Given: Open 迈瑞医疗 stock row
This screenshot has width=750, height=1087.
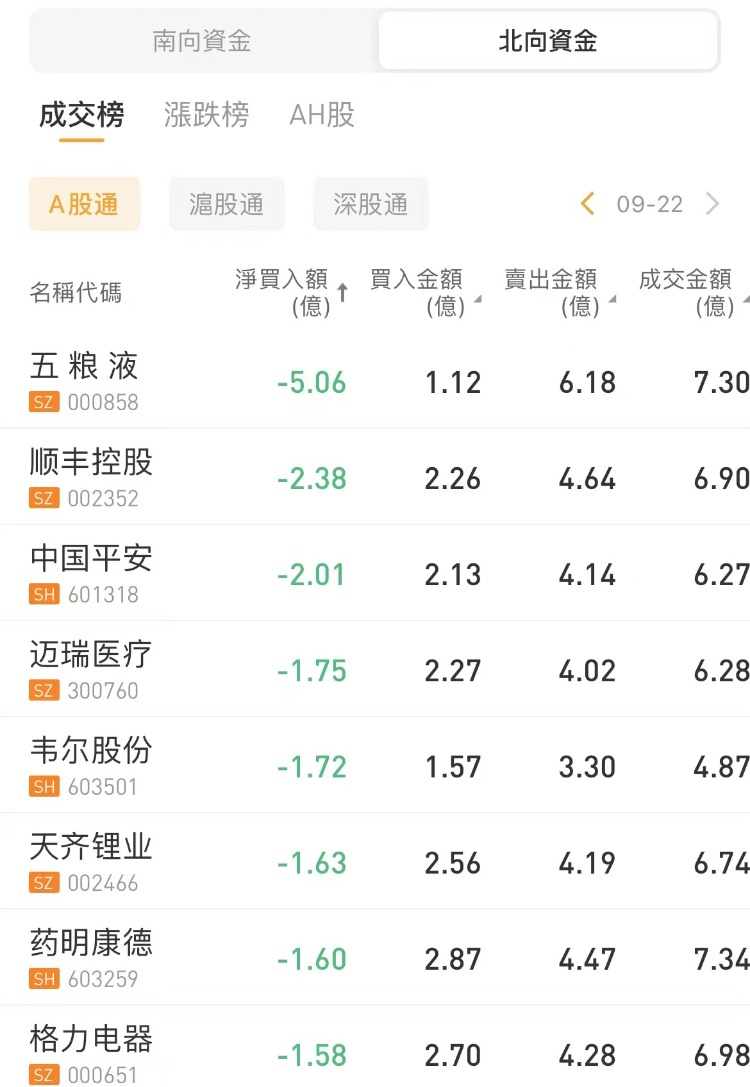Looking at the screenshot, I should point(92,655).
